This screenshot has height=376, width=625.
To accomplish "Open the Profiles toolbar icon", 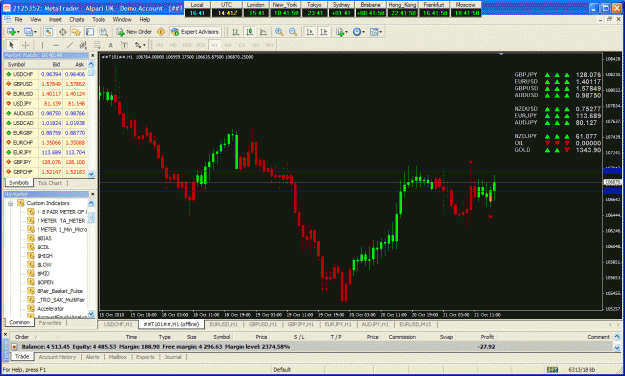I will (28, 32).
